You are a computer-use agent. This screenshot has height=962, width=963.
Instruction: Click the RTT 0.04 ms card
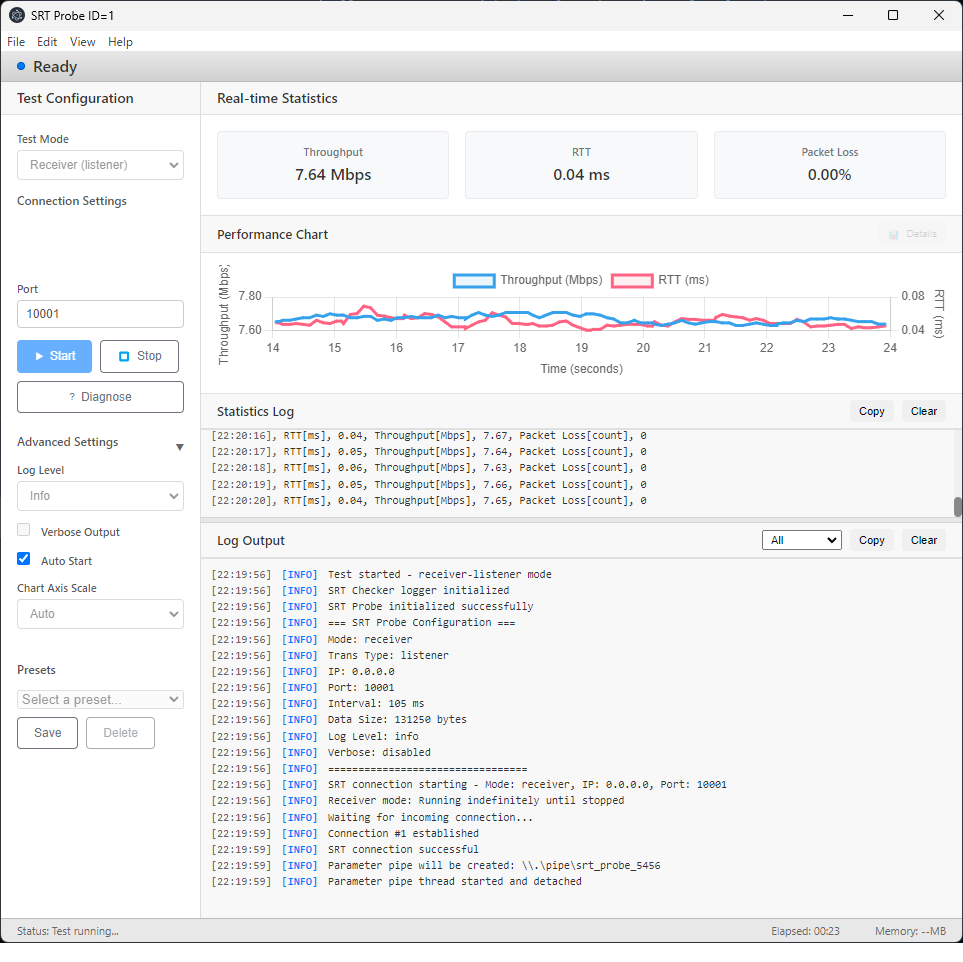click(581, 165)
